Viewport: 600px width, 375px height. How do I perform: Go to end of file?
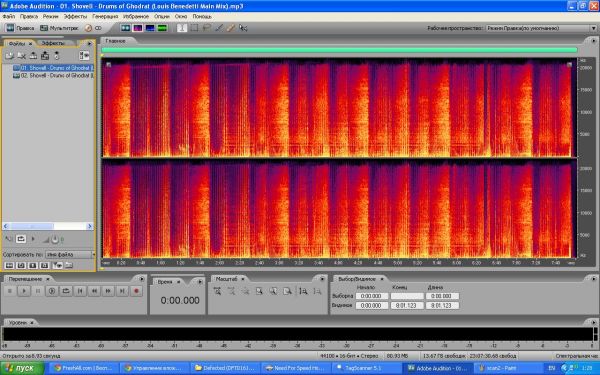click(122, 291)
